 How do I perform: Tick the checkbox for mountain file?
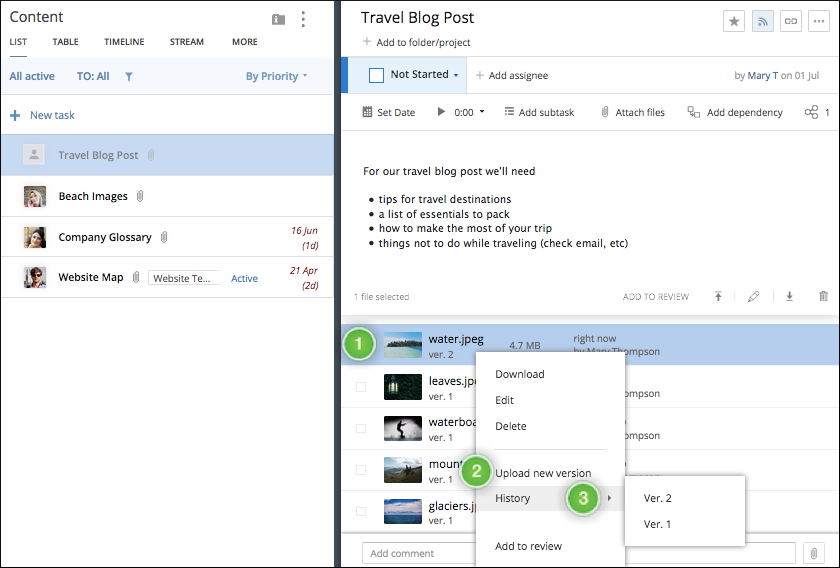point(361,470)
